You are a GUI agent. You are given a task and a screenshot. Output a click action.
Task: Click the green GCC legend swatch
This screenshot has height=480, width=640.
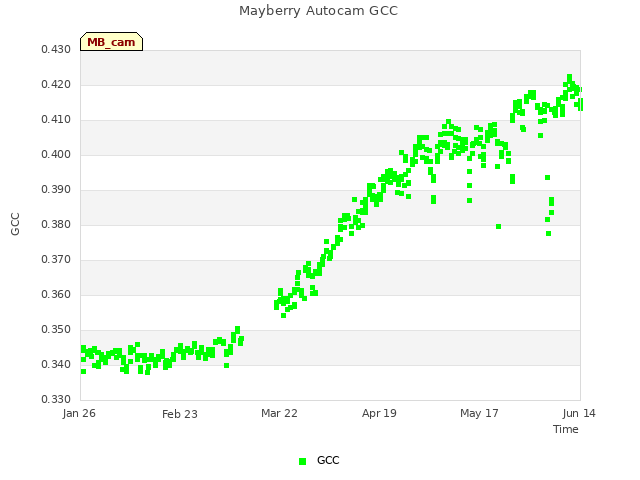pyautogui.click(x=302, y=461)
